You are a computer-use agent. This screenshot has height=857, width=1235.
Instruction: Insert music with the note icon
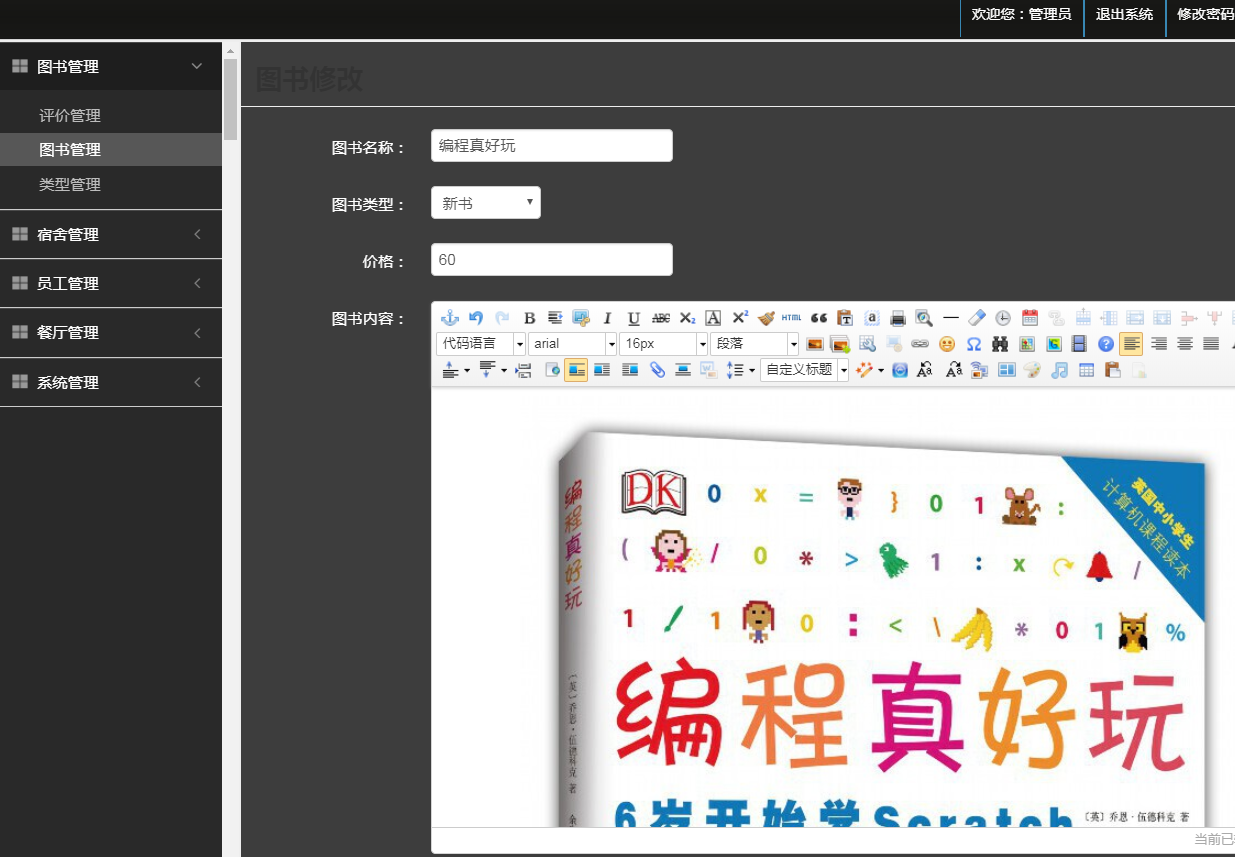coord(1059,370)
